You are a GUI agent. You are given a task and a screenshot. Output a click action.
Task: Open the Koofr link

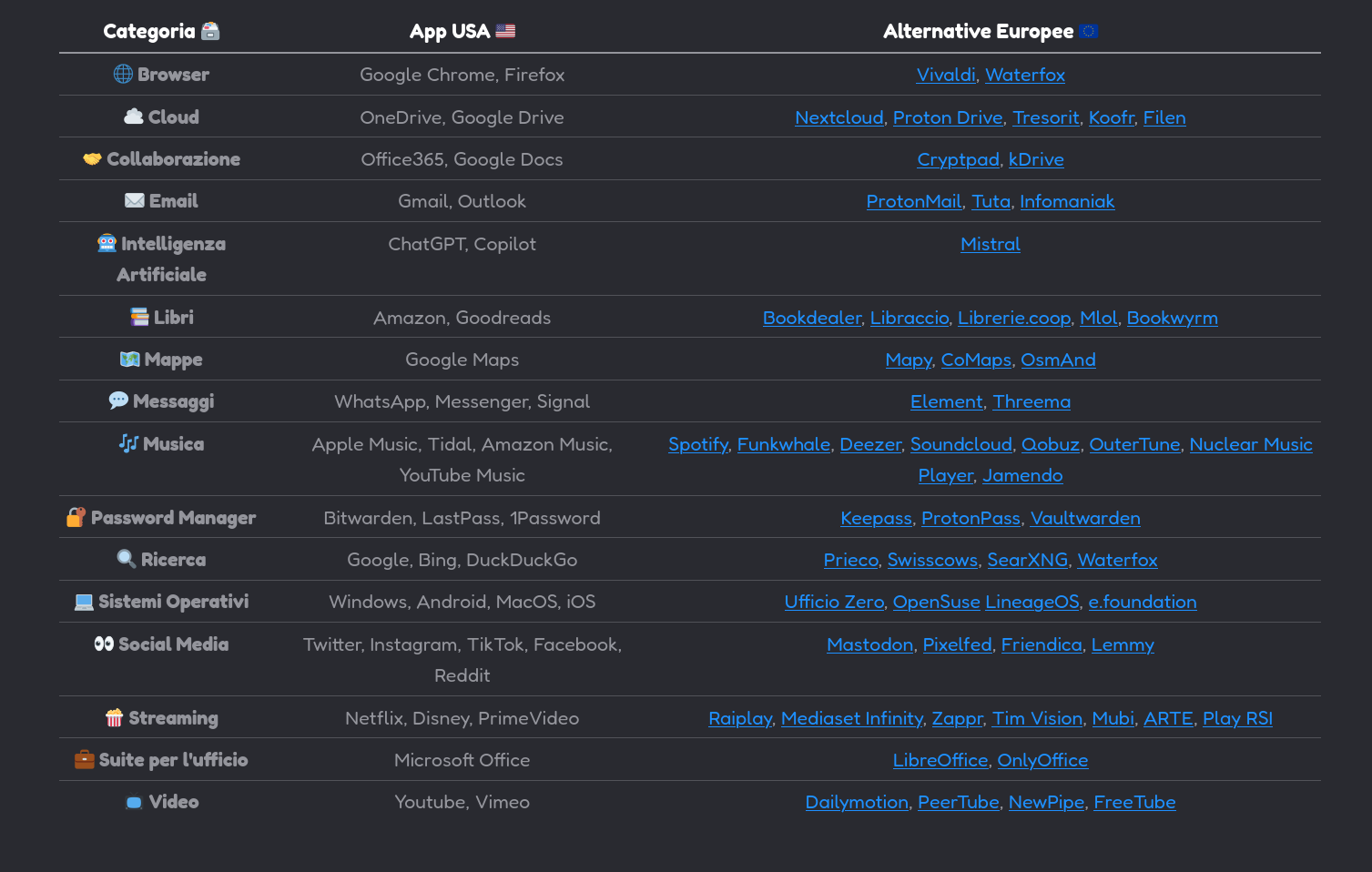point(1112,117)
